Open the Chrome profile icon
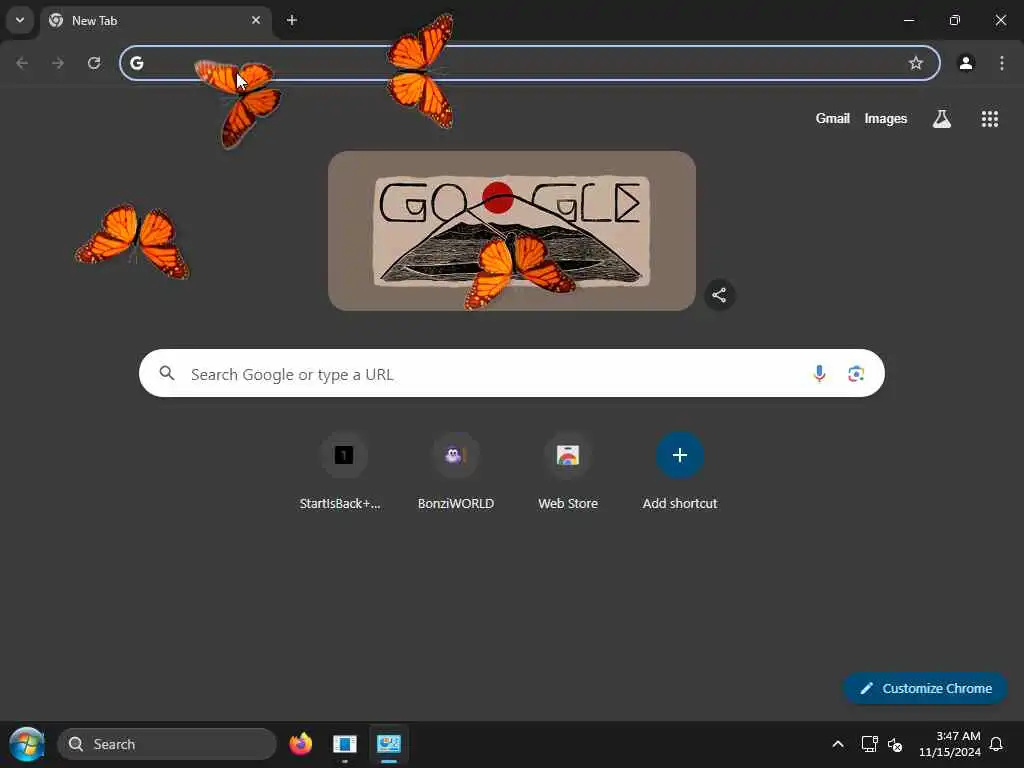 pyautogui.click(x=966, y=63)
